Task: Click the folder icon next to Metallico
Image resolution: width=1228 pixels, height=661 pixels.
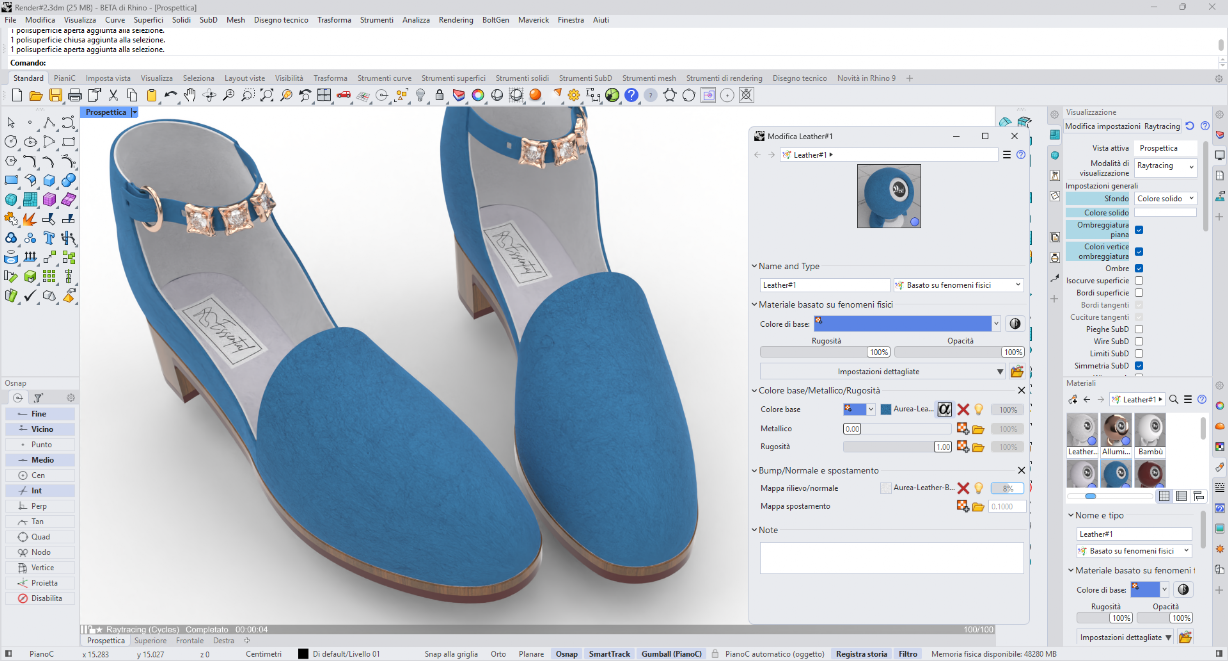Action: (x=979, y=429)
